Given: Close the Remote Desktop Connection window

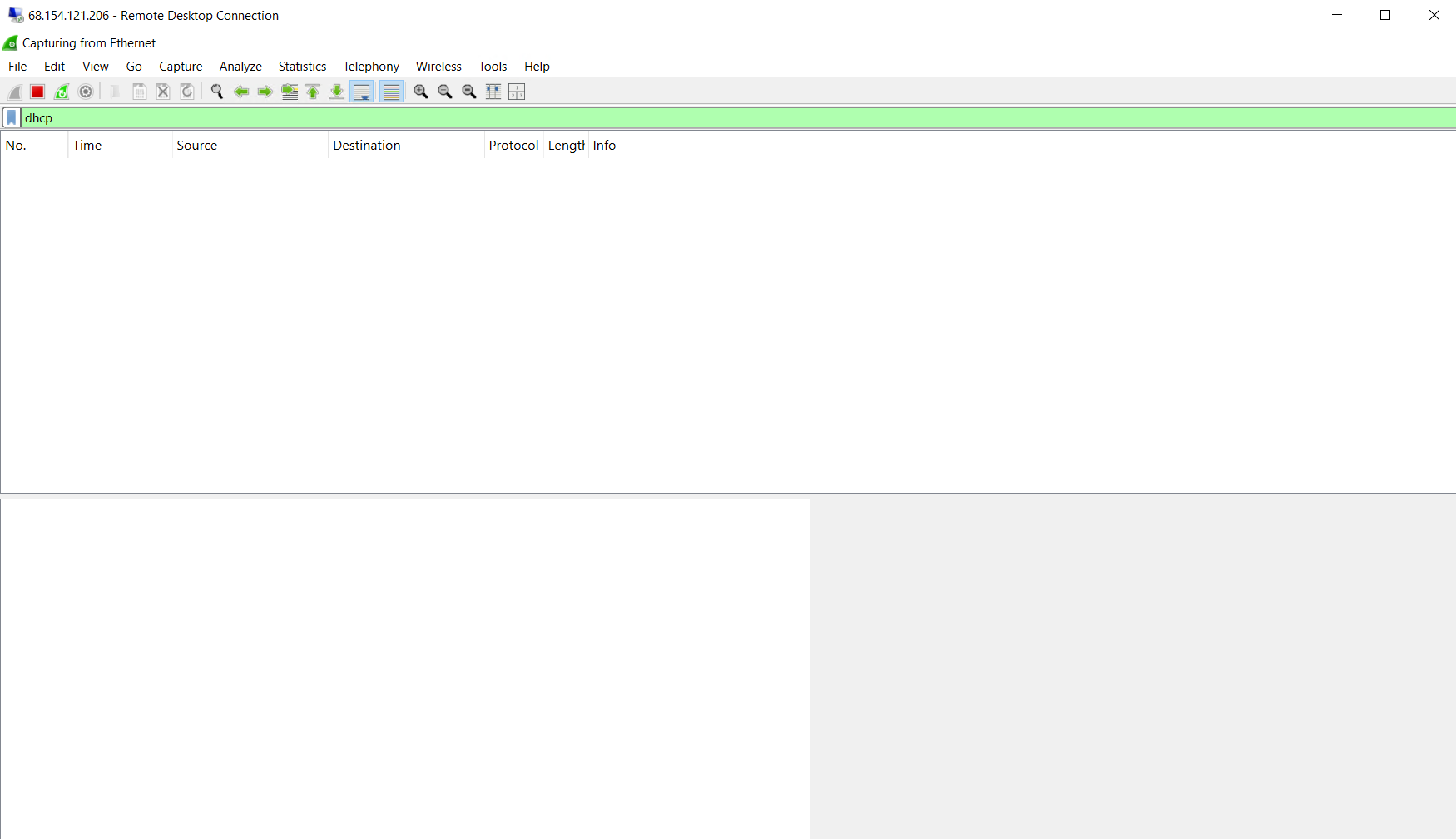Looking at the screenshot, I should coord(1434,15).
